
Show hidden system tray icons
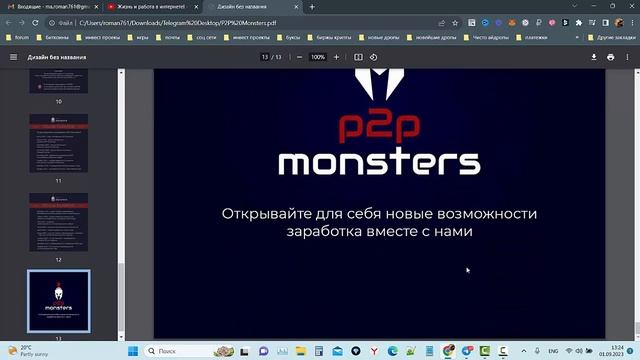tap(524, 351)
